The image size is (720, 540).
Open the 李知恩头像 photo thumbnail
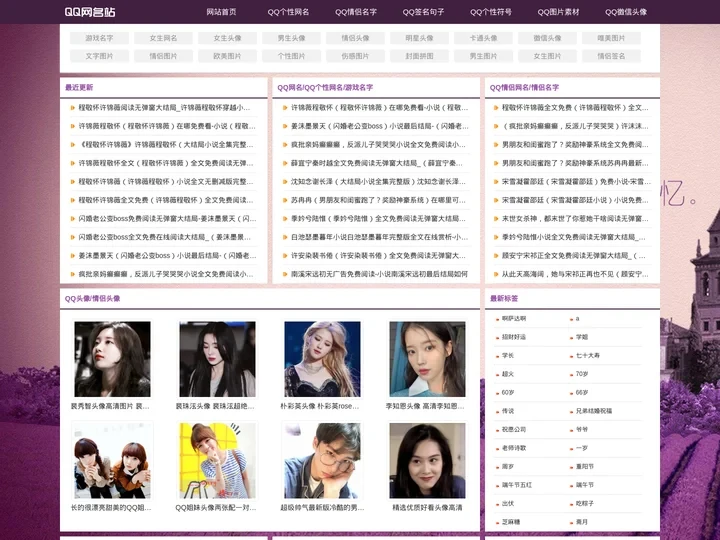click(428, 359)
